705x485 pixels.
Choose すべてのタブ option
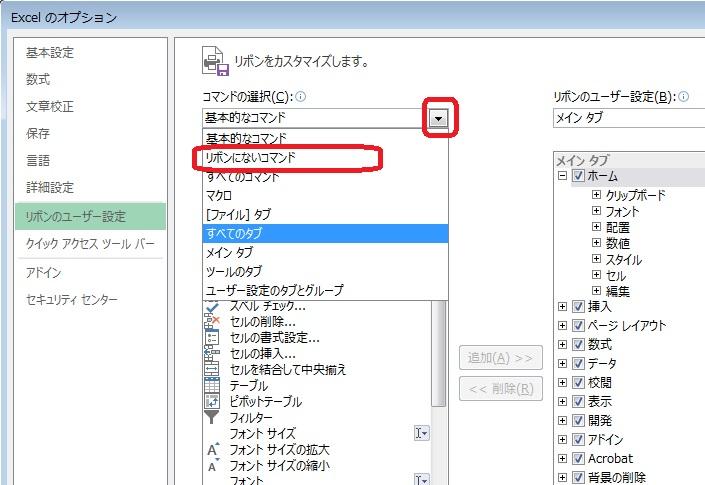(x=326, y=233)
